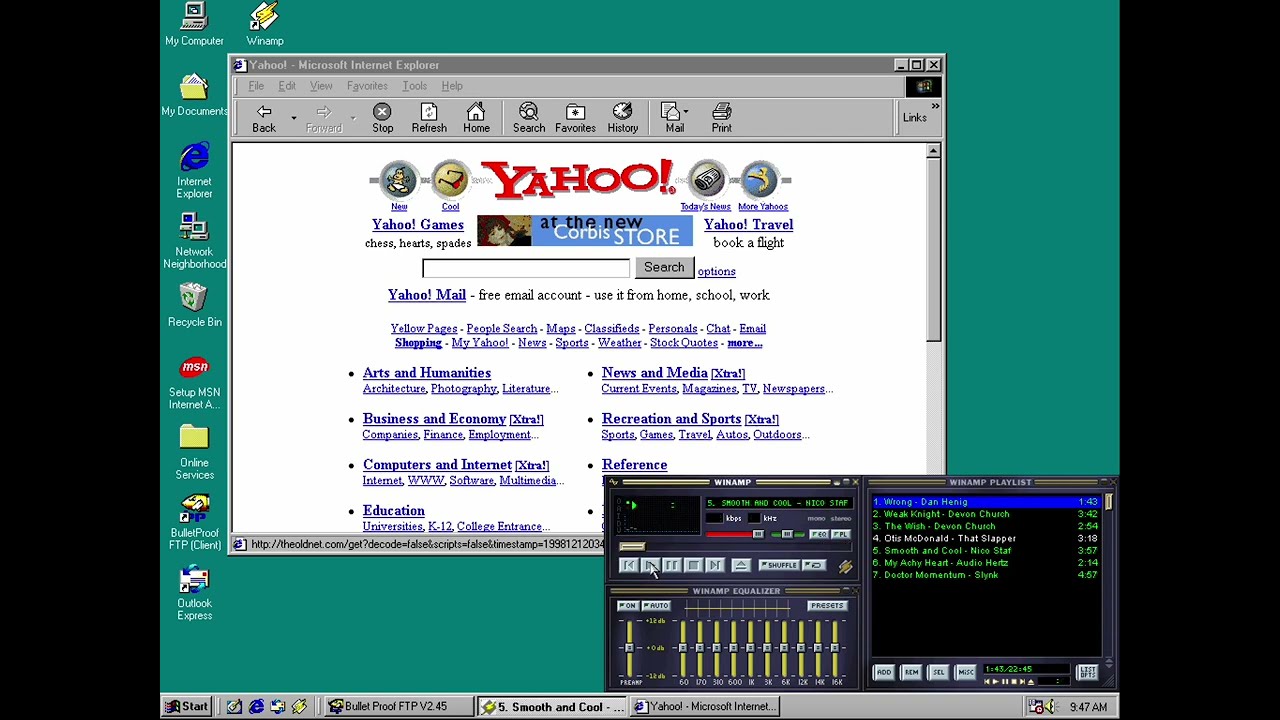
Task: Click the Today's News icon on Yahoo
Action: pos(707,181)
